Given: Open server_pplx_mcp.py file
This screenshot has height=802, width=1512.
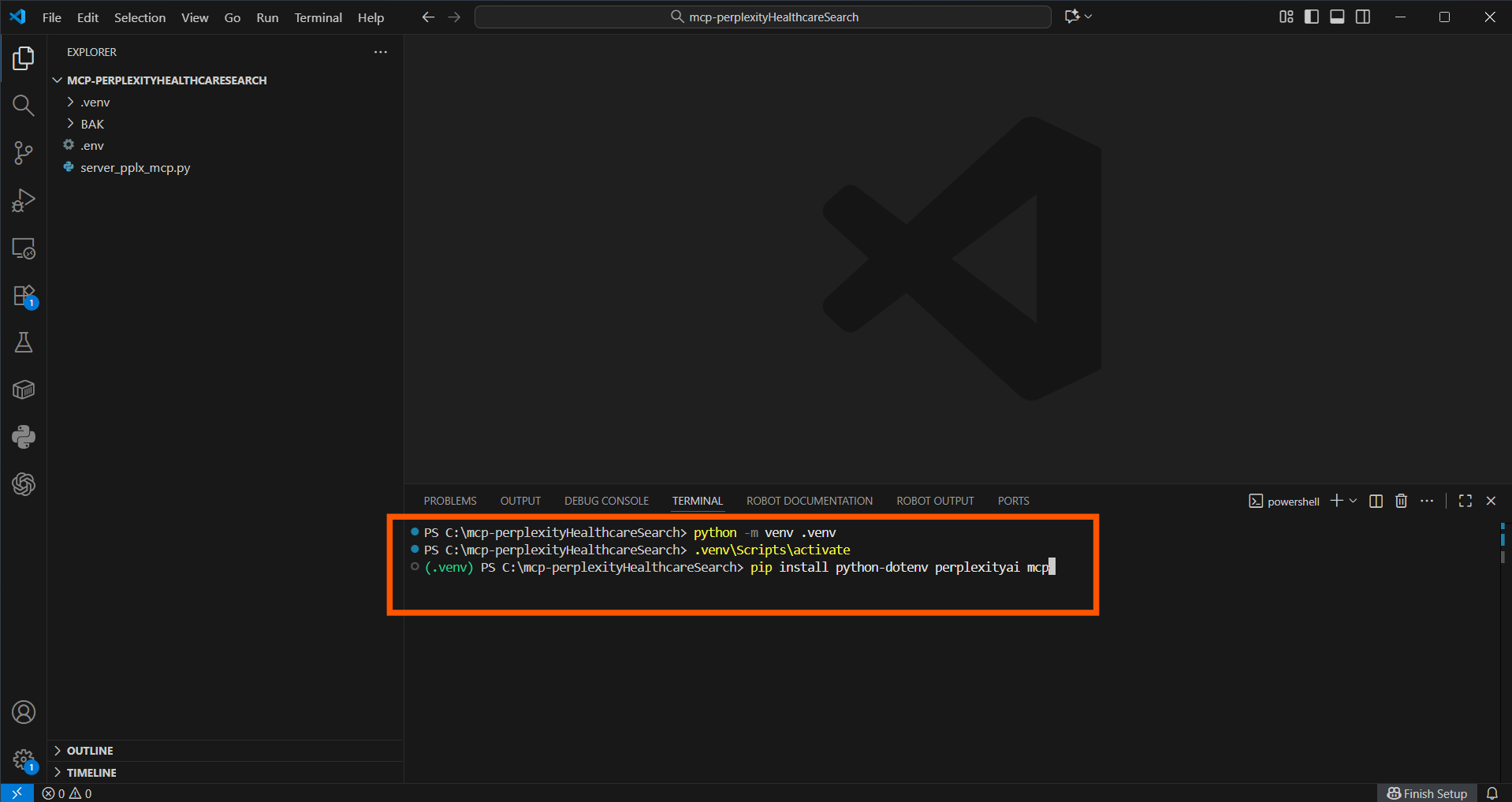Looking at the screenshot, I should [x=225, y=167].
